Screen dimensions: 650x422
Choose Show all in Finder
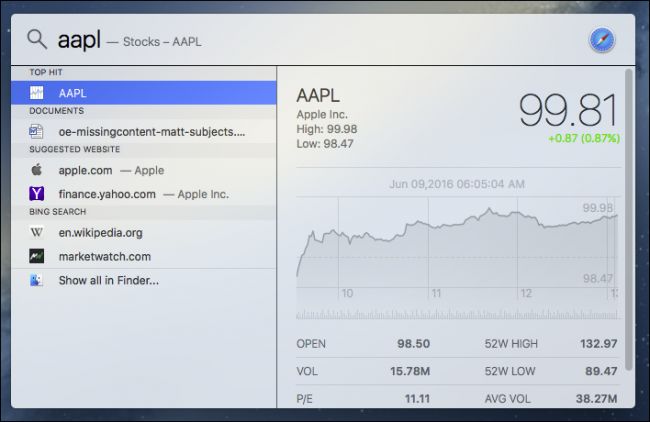[144, 280]
